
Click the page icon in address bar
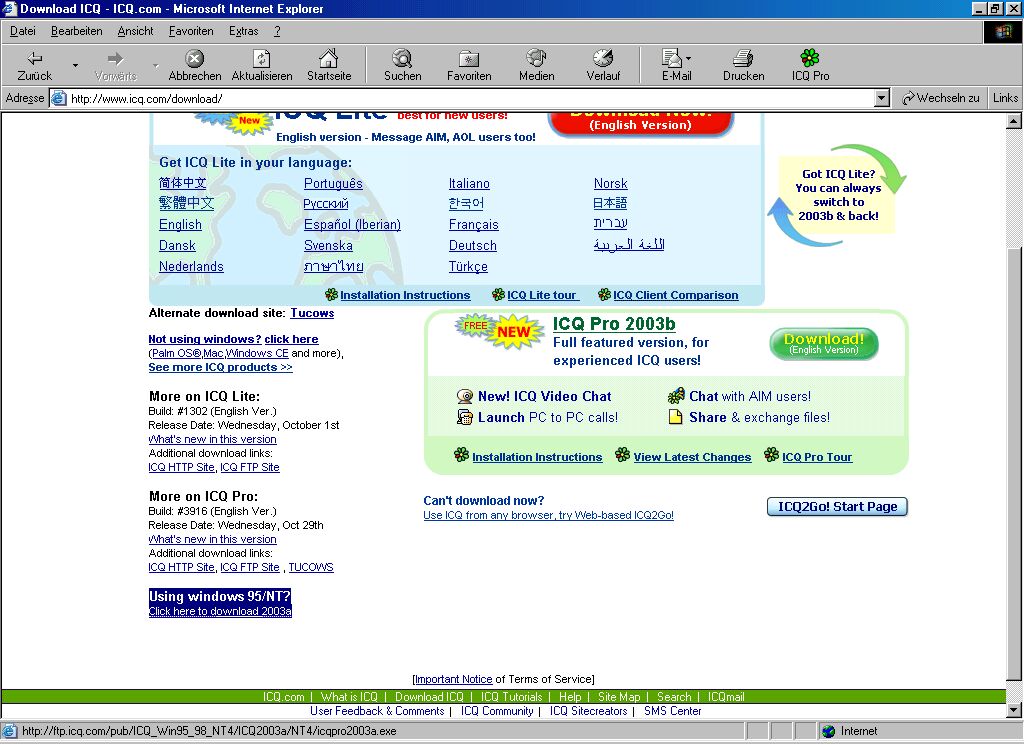point(59,99)
